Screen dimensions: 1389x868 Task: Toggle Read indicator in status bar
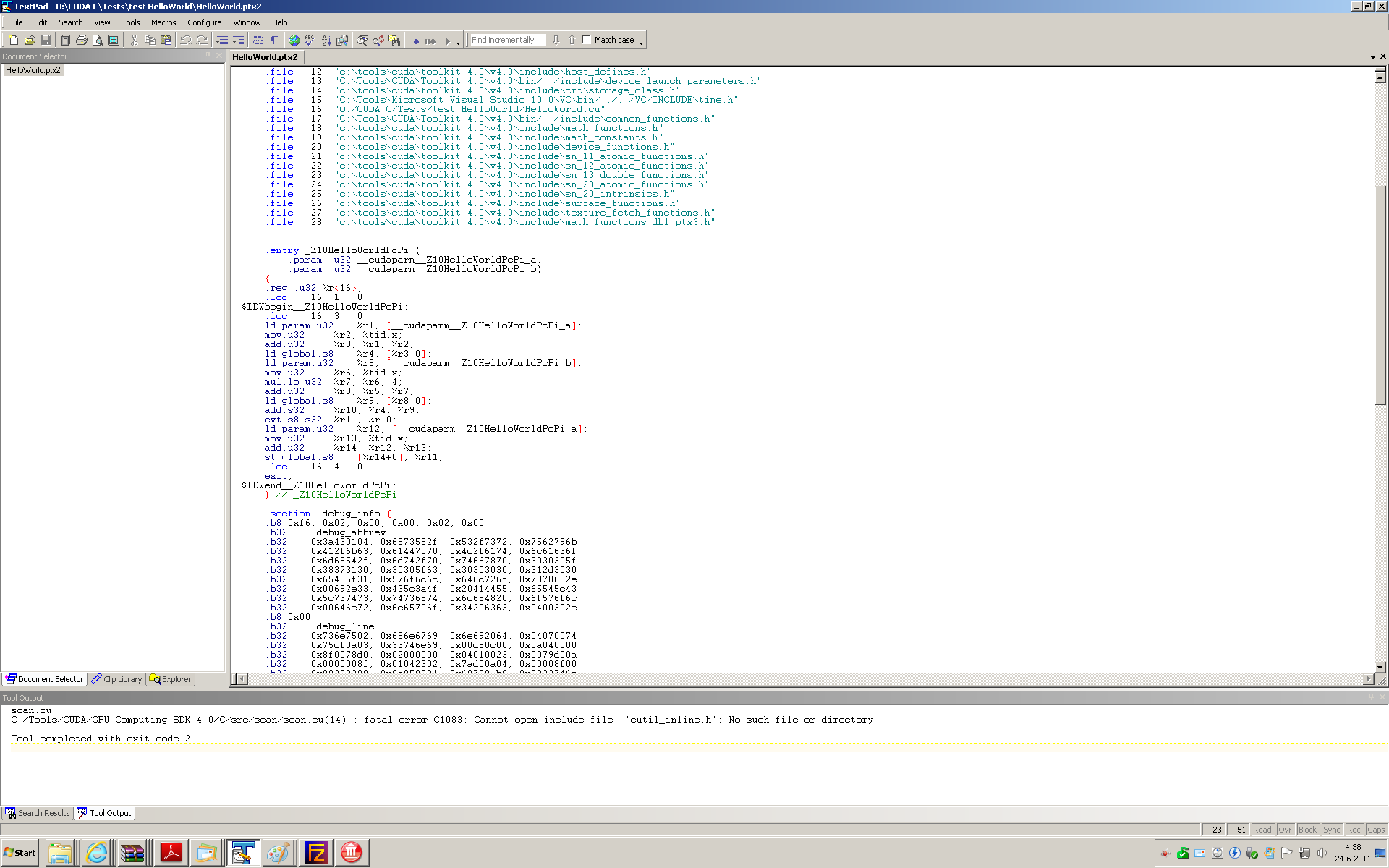click(1262, 830)
